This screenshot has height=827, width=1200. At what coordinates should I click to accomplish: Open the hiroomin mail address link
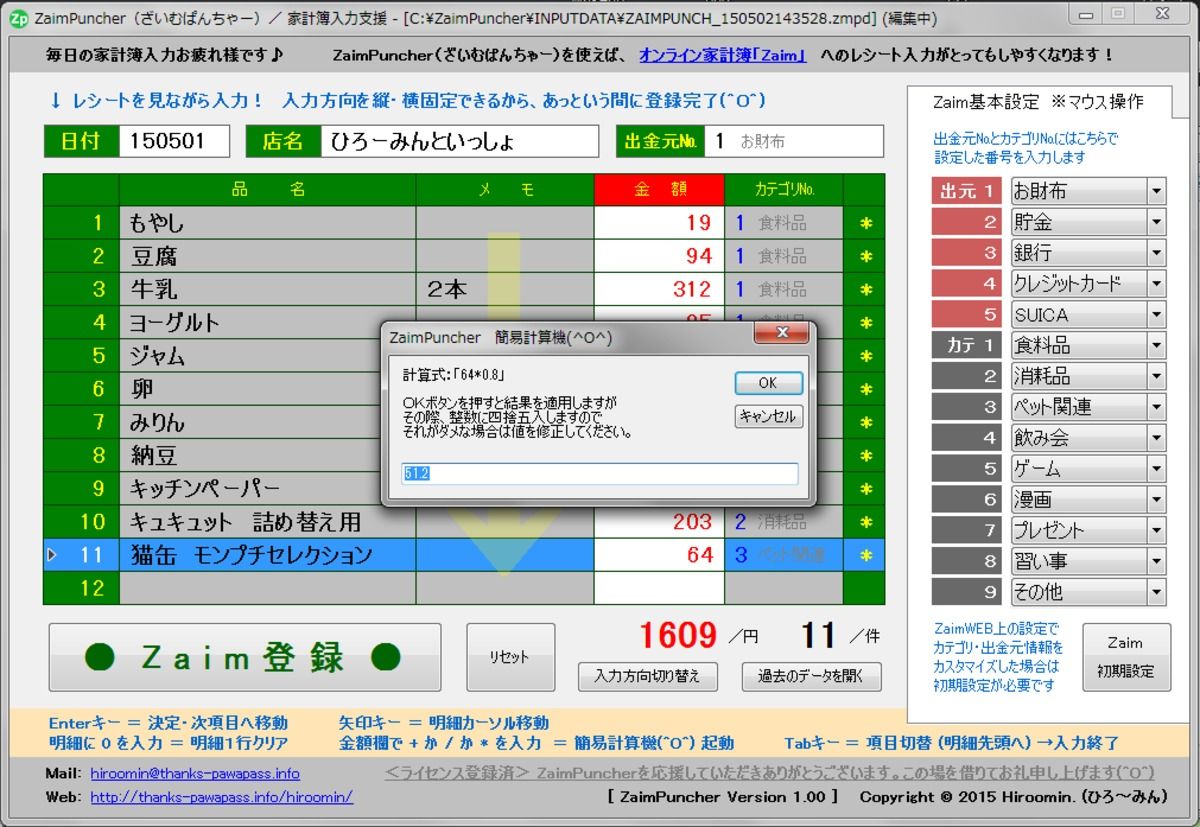[x=195, y=774]
